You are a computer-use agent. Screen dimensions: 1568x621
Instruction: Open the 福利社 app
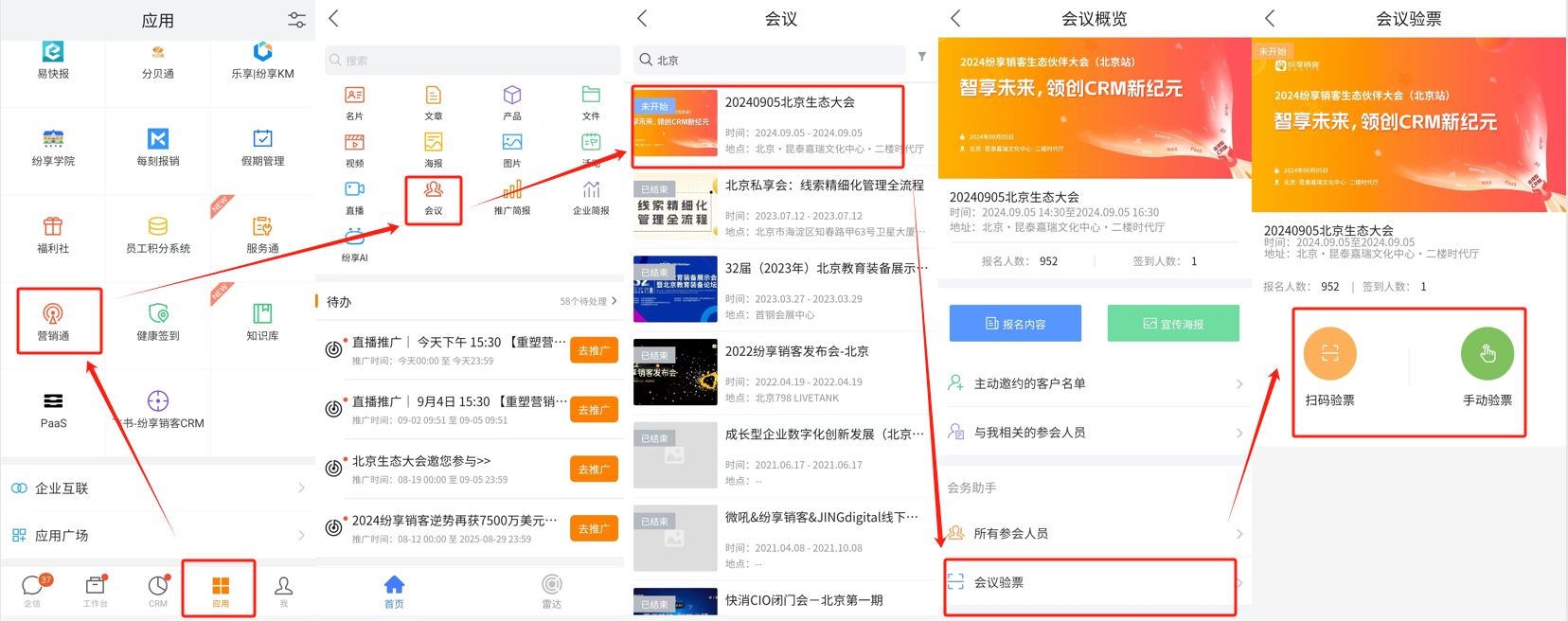53,235
